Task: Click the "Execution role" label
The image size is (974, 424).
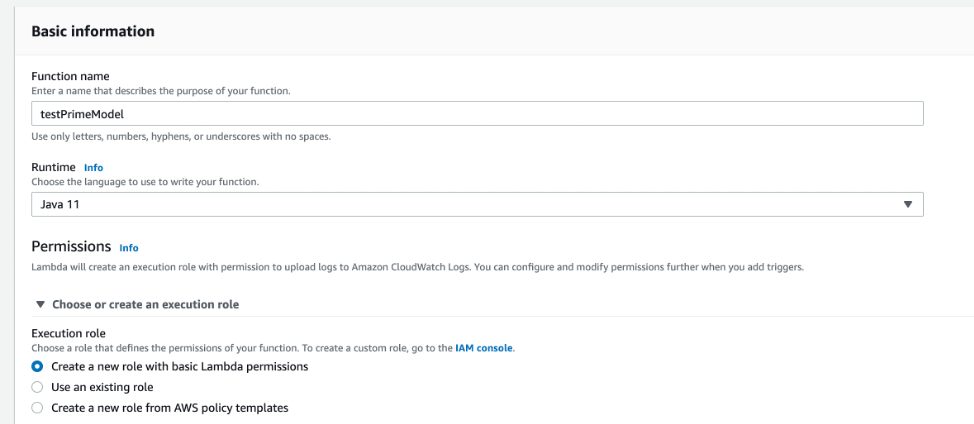Action: [68, 333]
